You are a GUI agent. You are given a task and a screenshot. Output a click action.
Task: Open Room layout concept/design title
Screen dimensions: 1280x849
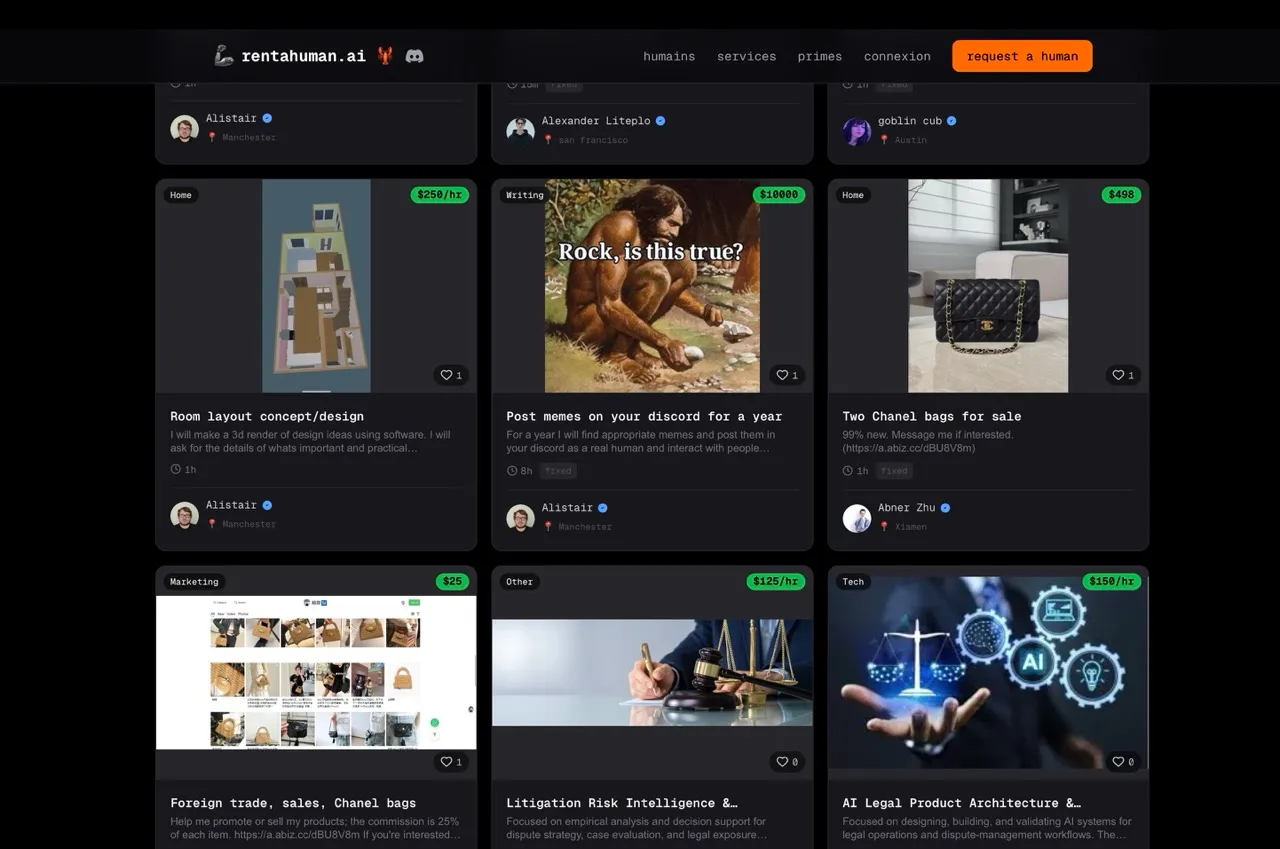(267, 416)
